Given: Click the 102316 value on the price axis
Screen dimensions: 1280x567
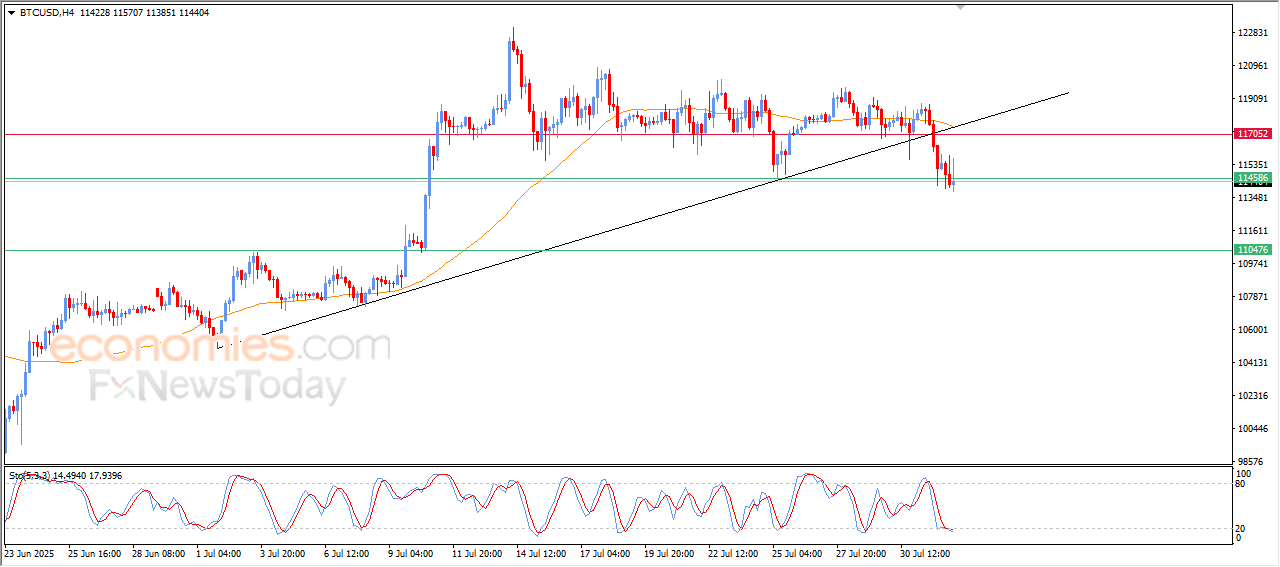Looking at the screenshot, I should [1253, 396].
